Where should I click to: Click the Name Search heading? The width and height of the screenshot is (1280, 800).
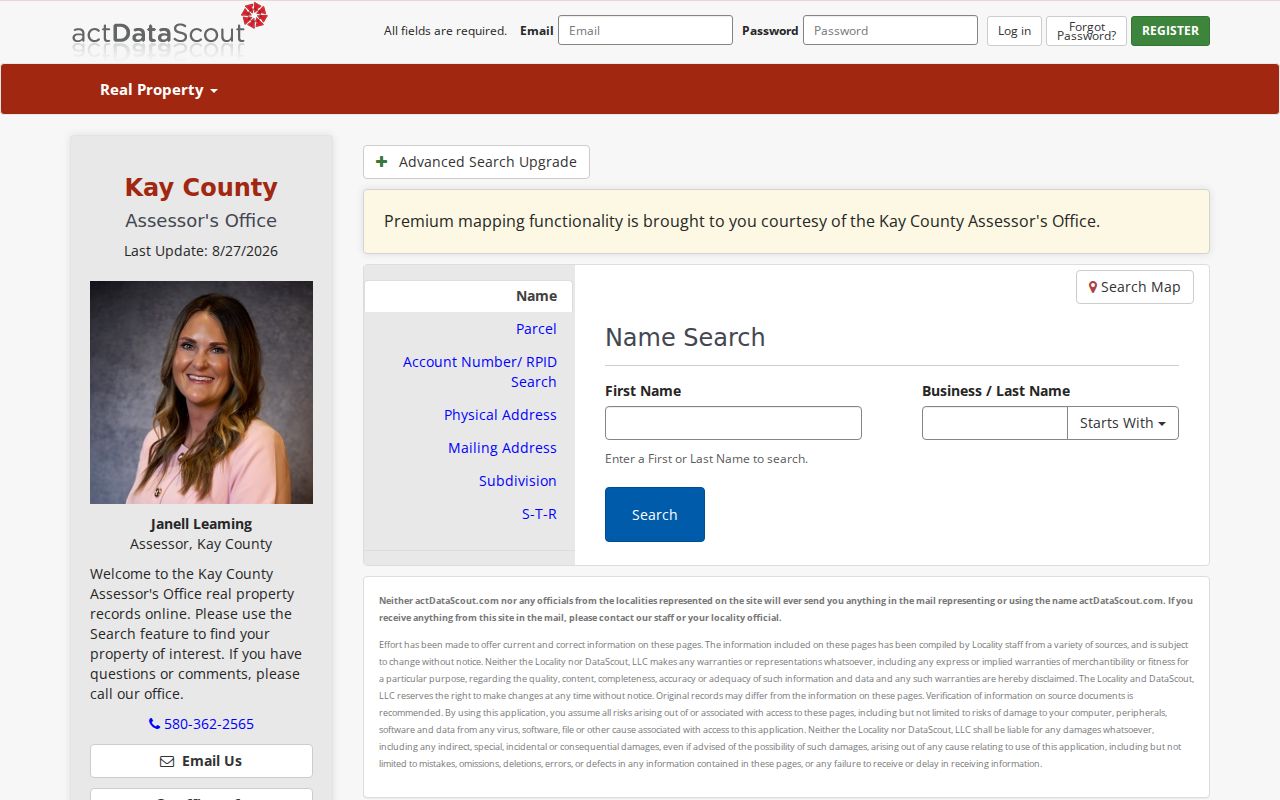coord(685,337)
